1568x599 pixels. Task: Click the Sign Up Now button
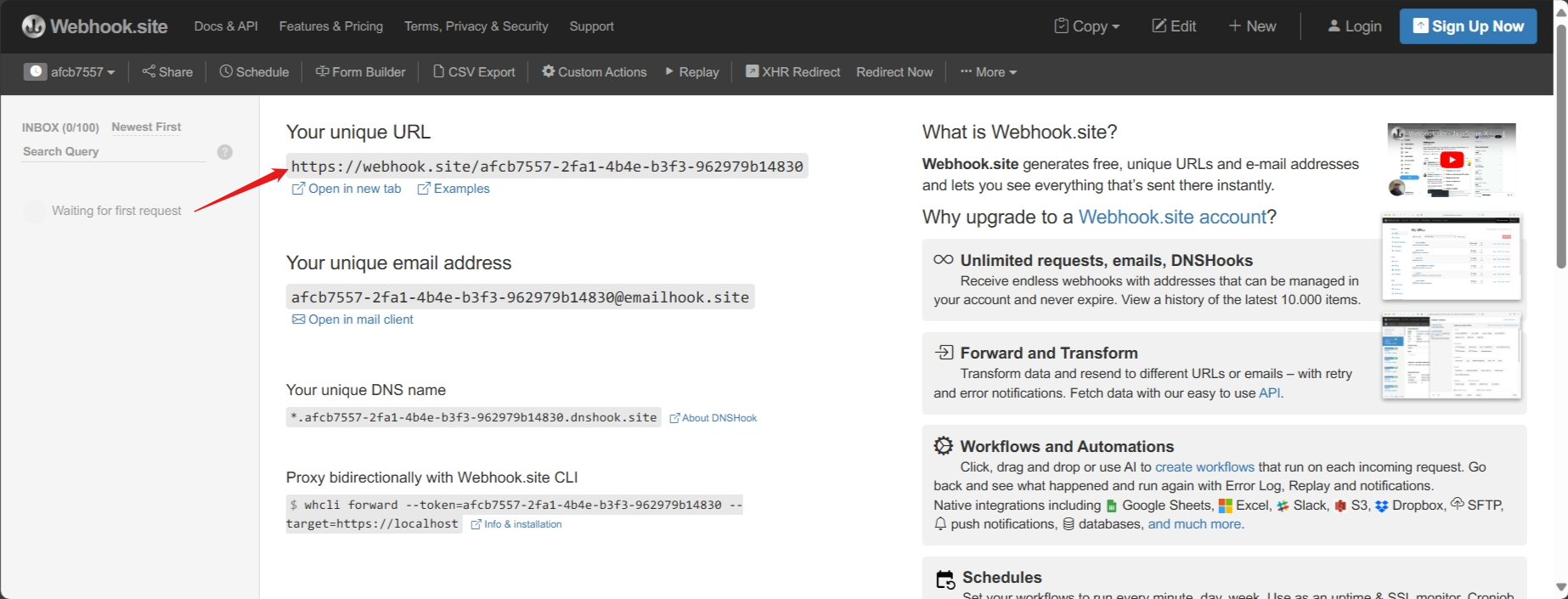click(1468, 26)
